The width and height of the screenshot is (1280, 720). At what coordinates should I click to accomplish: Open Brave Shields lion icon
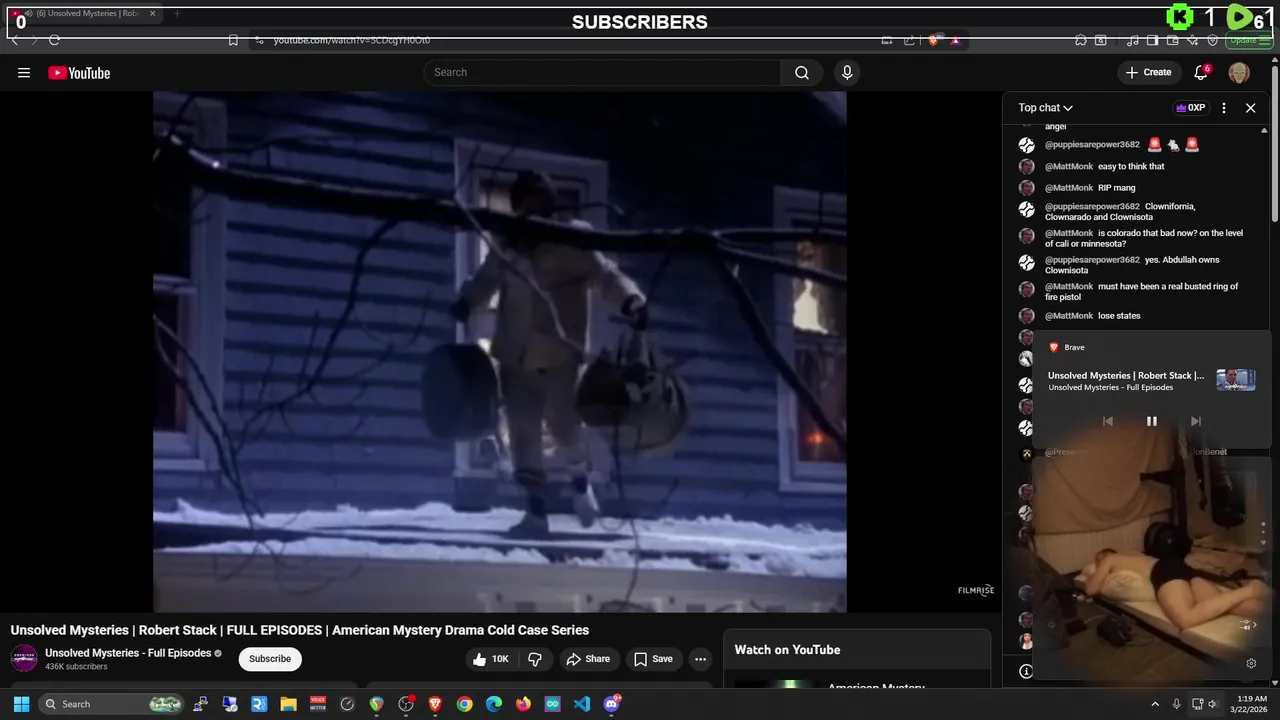click(933, 40)
